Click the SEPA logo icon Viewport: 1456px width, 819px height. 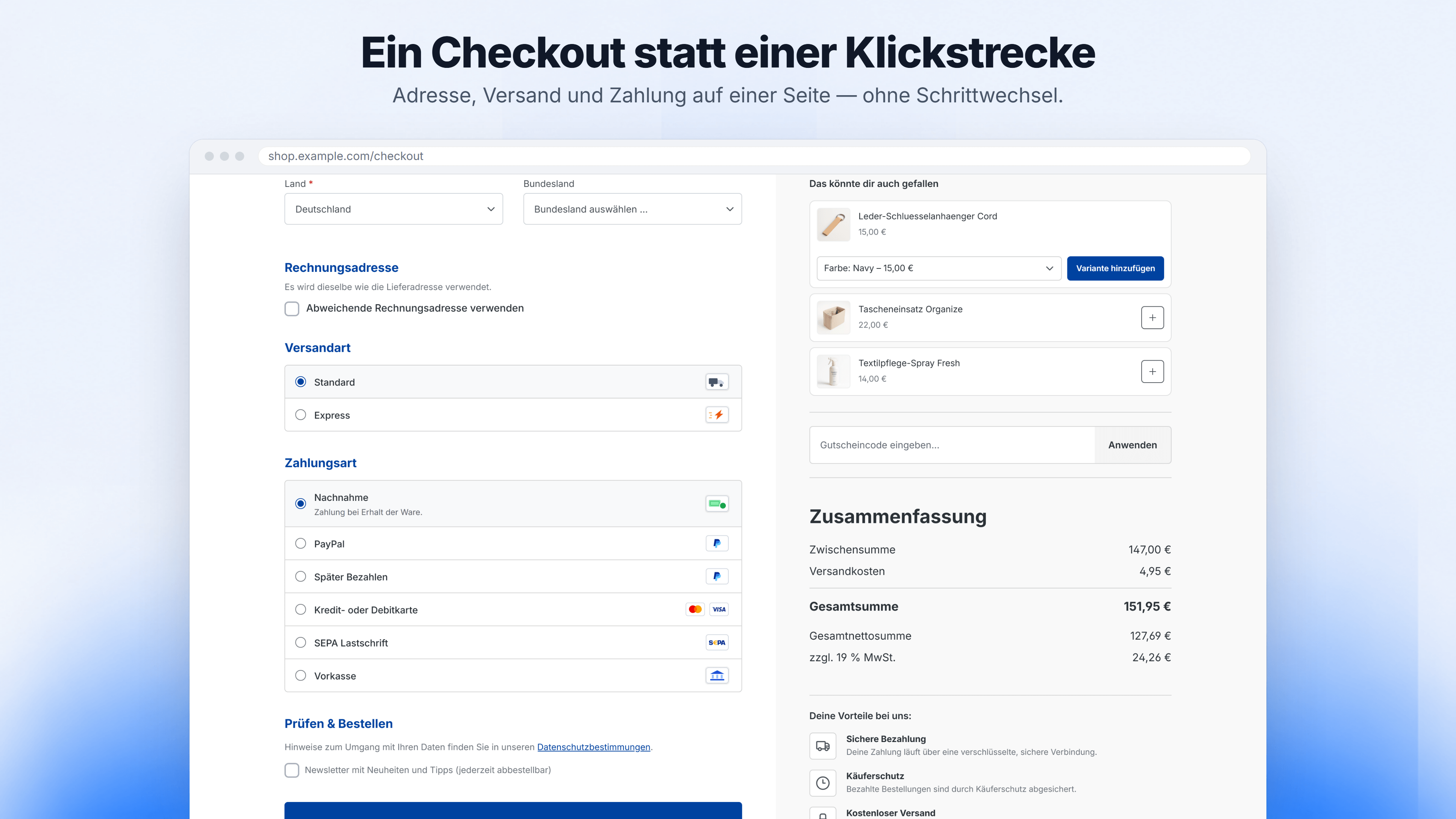tap(717, 643)
